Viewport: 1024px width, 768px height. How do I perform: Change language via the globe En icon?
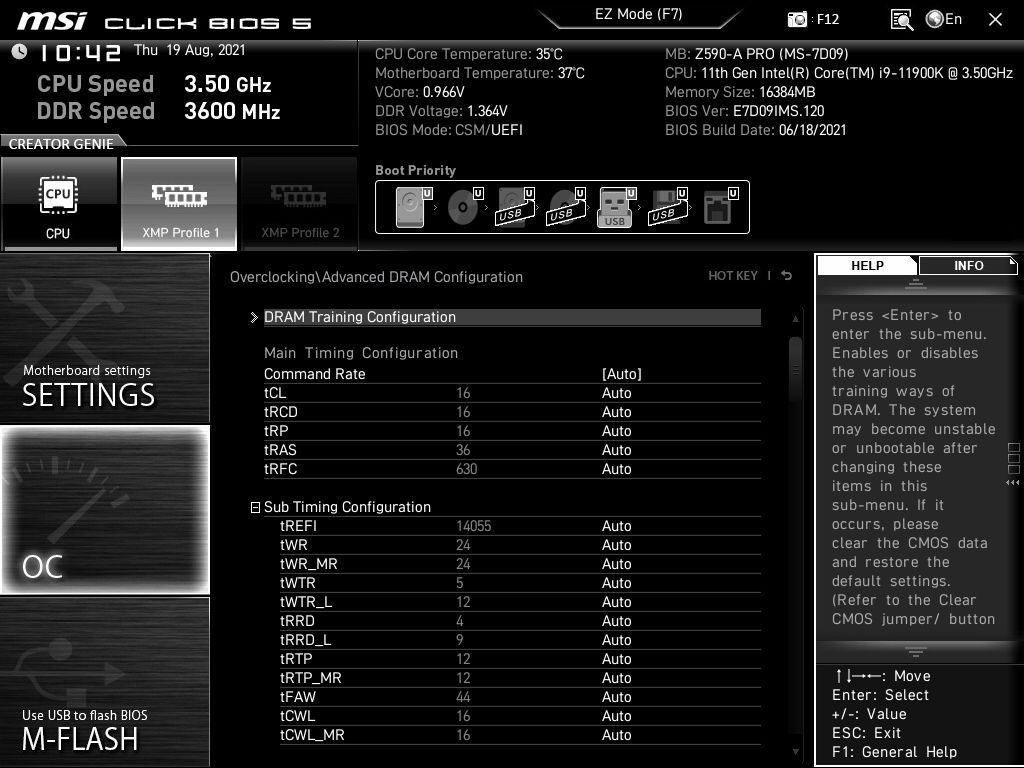pyautogui.click(x=944, y=19)
